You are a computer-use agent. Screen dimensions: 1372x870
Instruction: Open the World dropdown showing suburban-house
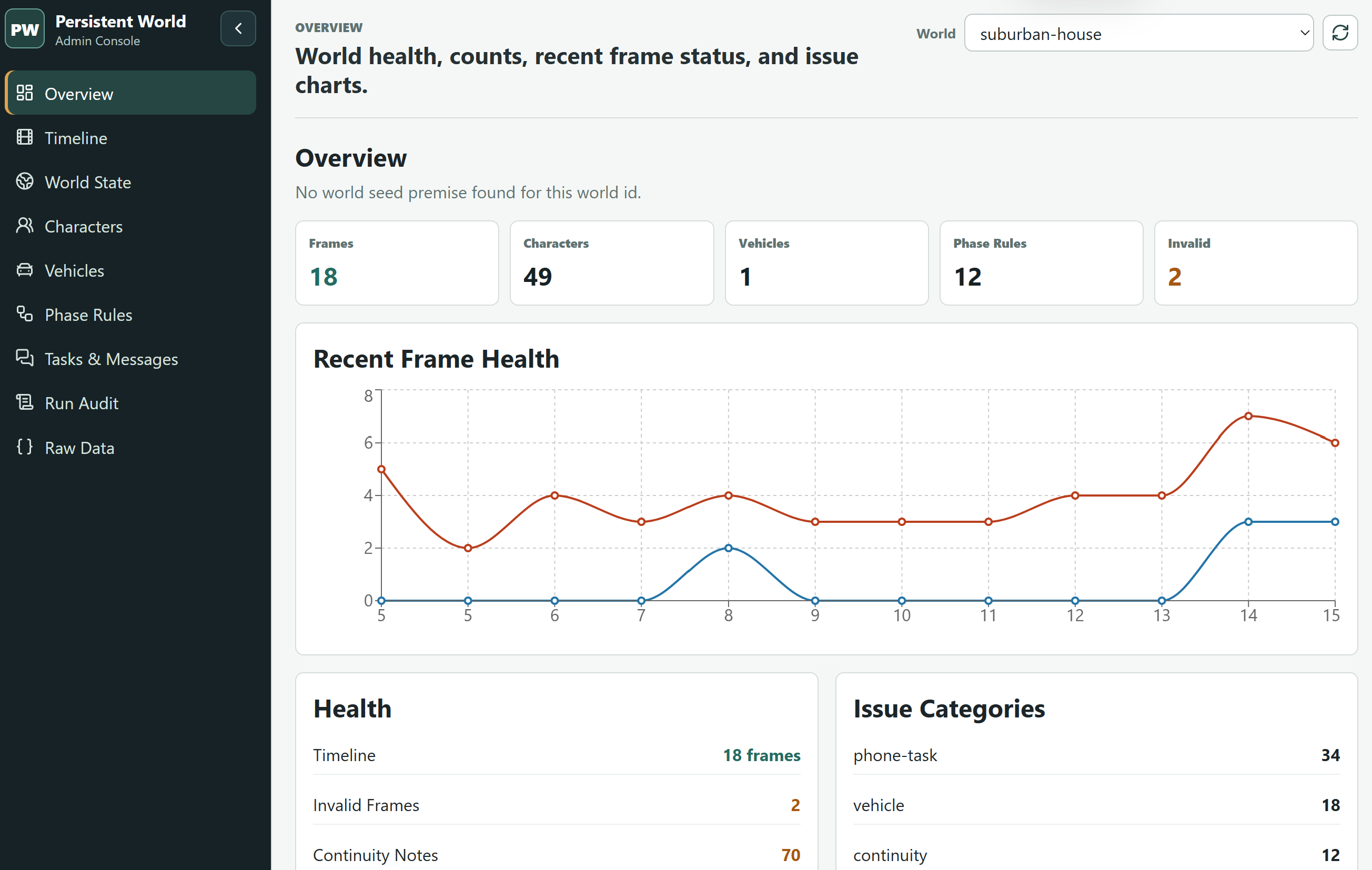pos(1138,33)
